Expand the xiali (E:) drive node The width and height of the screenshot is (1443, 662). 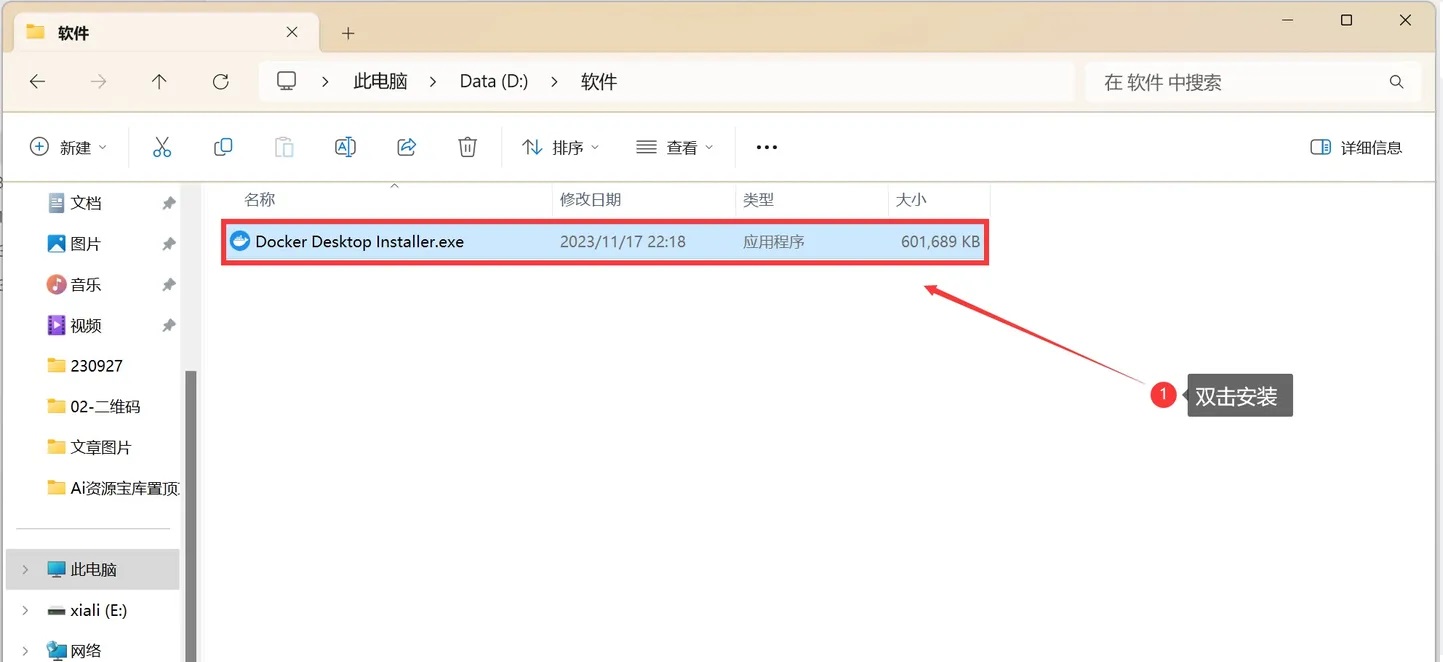[x=25, y=610]
